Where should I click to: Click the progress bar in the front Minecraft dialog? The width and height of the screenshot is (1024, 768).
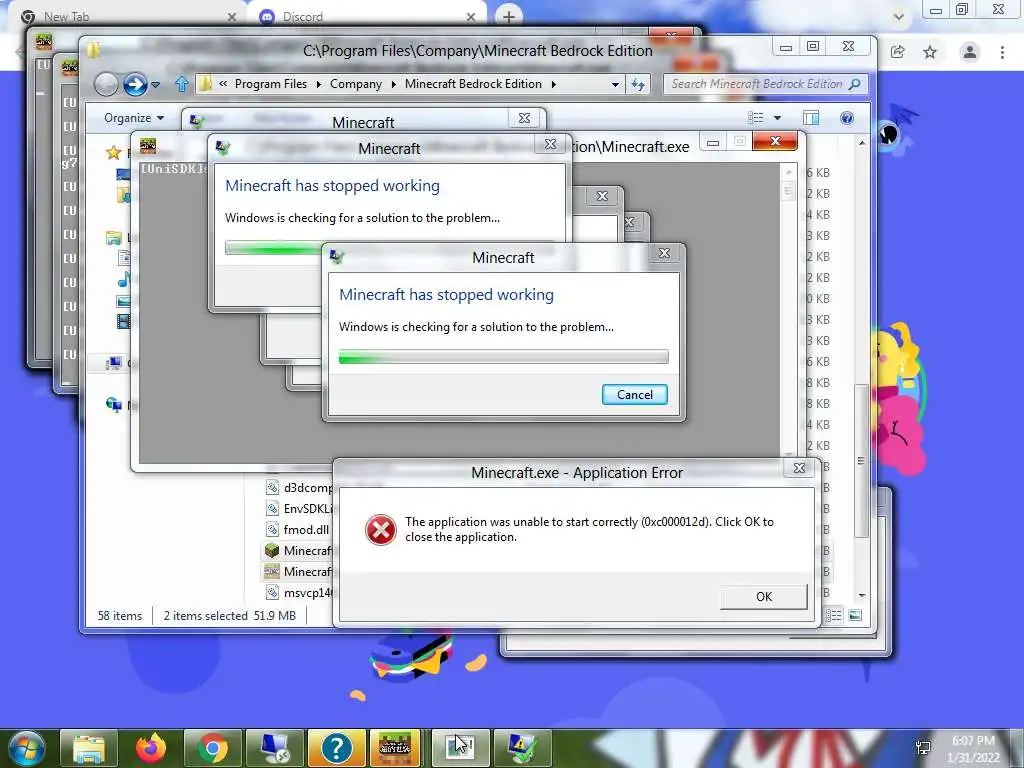(x=504, y=357)
